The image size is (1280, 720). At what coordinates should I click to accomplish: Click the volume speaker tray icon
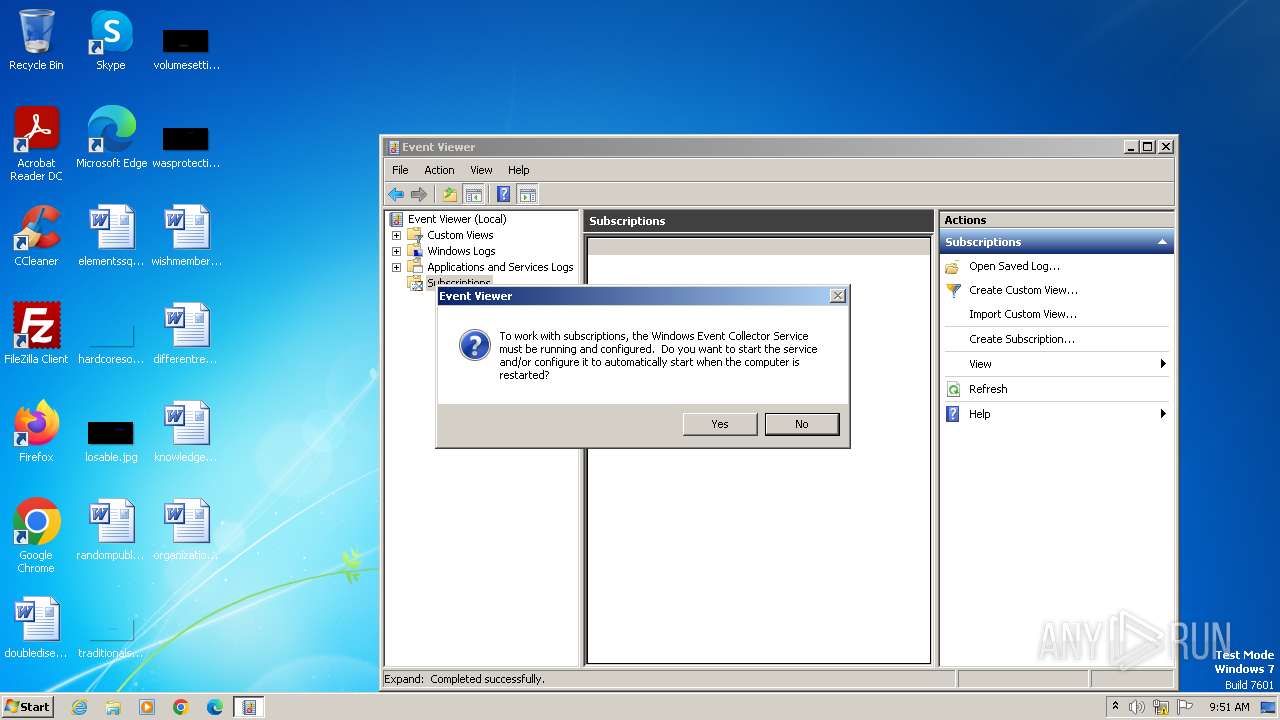tap(1137, 707)
